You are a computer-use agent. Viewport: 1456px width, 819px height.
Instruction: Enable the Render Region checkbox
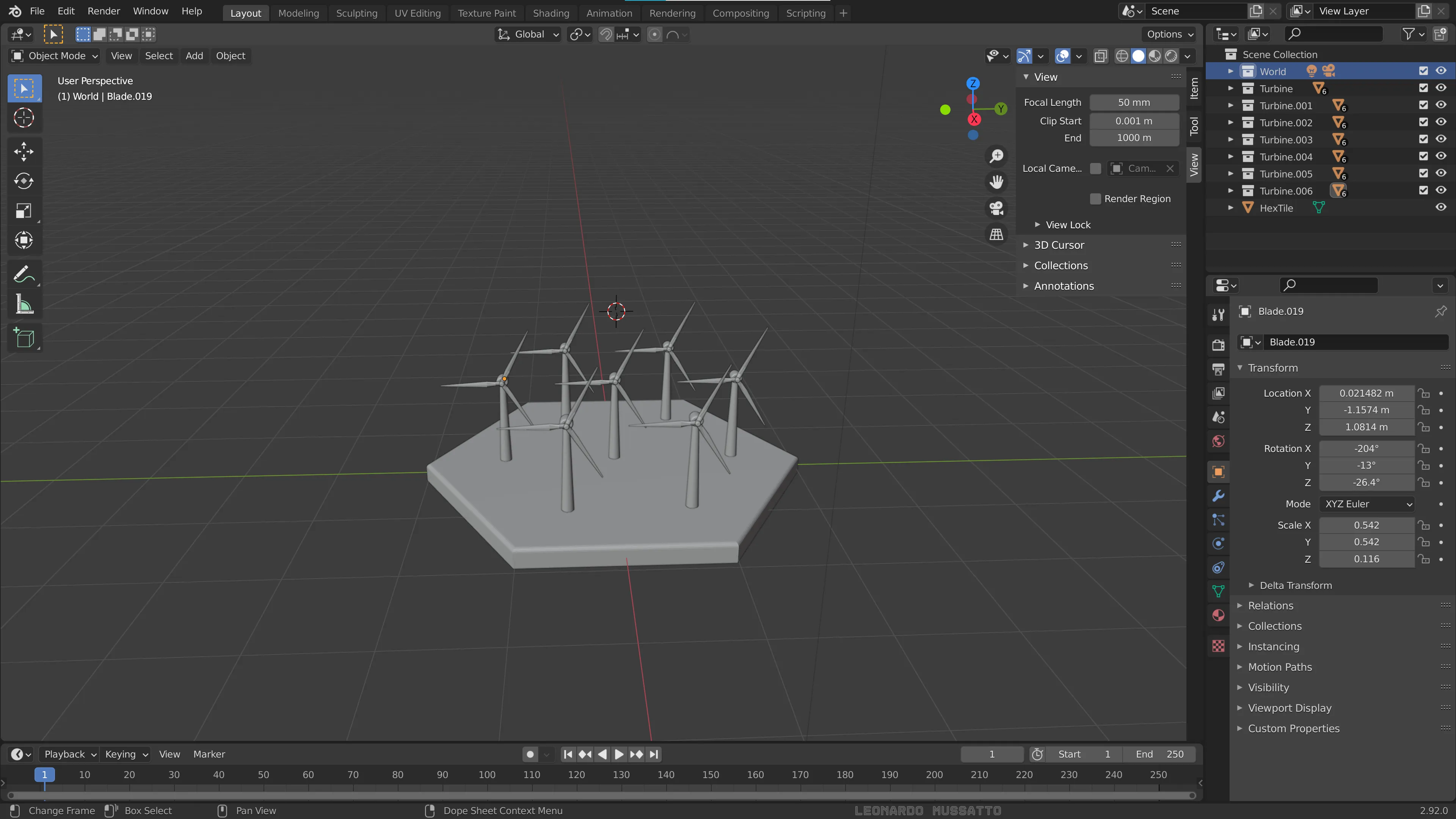point(1095,198)
